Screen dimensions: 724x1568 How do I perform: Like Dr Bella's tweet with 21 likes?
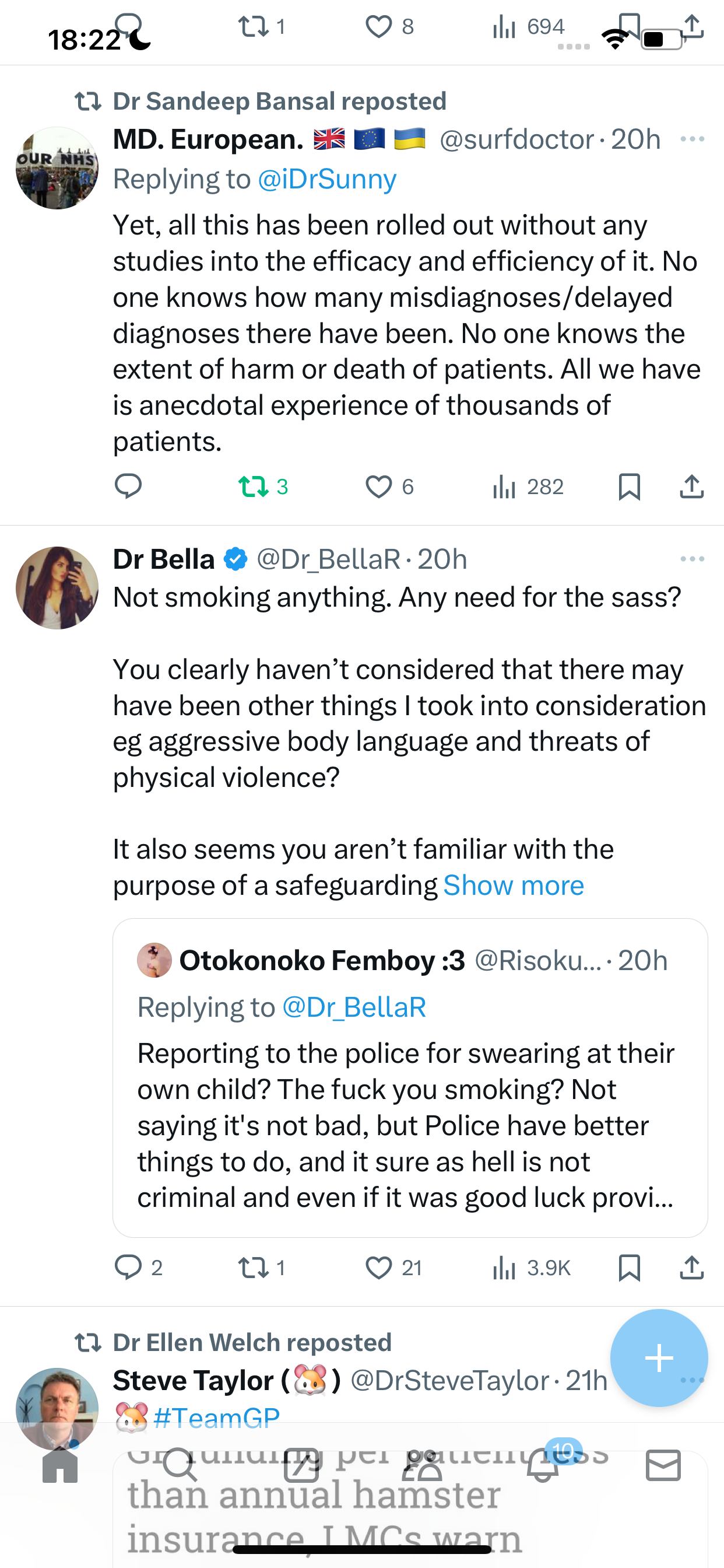point(393,1268)
